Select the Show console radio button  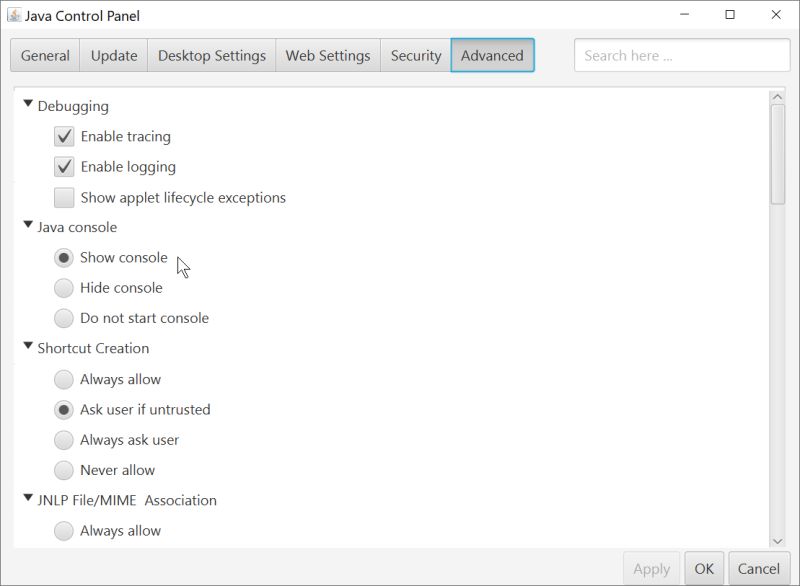(64, 258)
